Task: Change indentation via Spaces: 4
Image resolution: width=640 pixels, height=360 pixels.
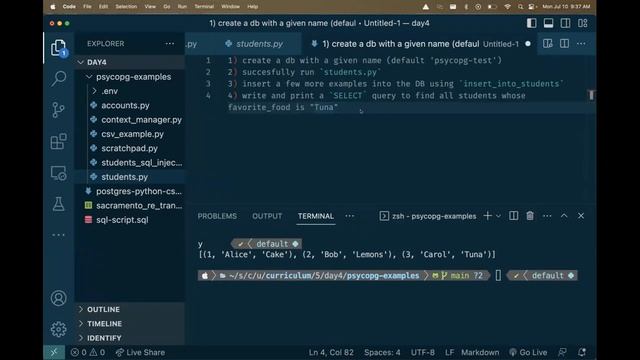Action: coord(382,352)
